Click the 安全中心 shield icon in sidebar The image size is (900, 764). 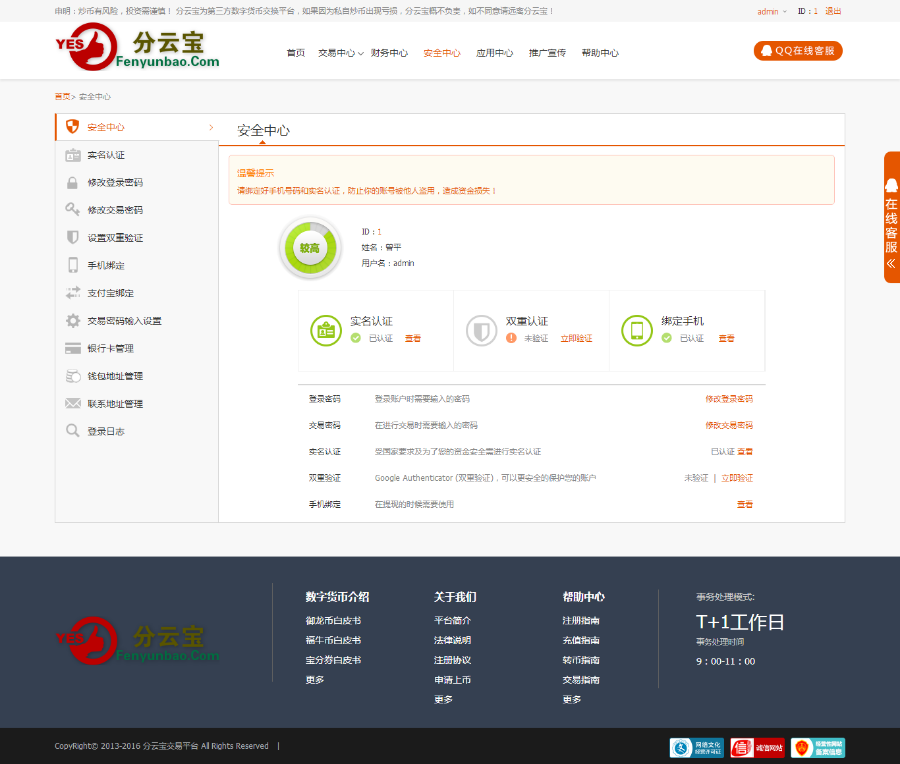pos(72,127)
